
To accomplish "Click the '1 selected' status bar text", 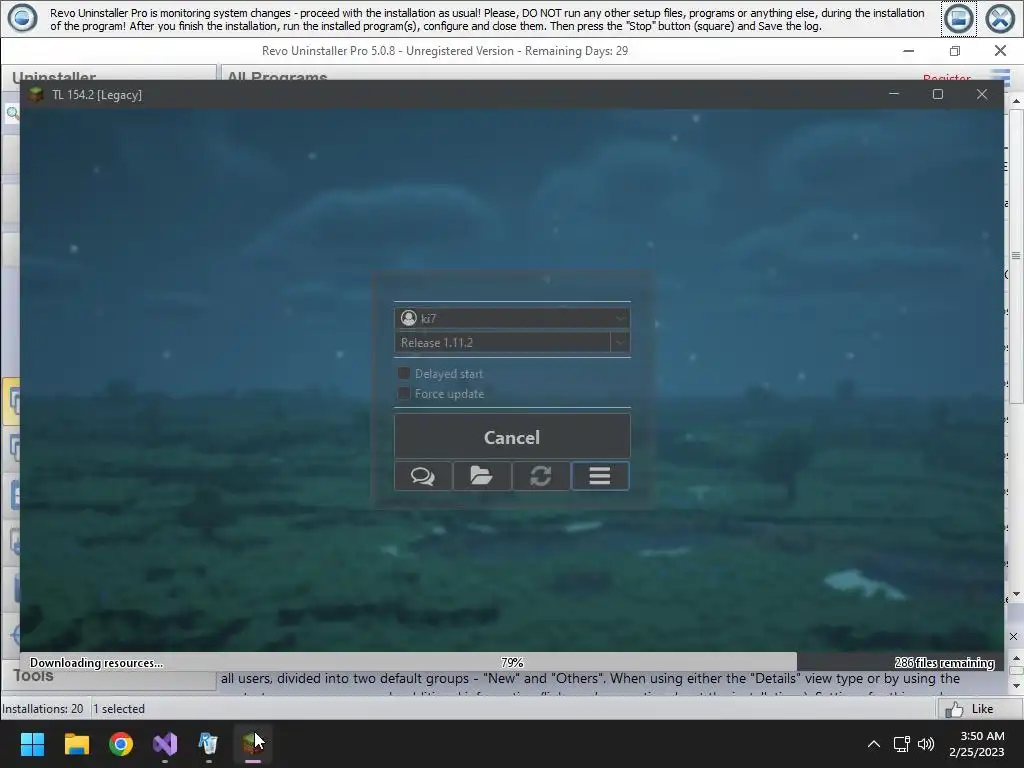I will [119, 709].
